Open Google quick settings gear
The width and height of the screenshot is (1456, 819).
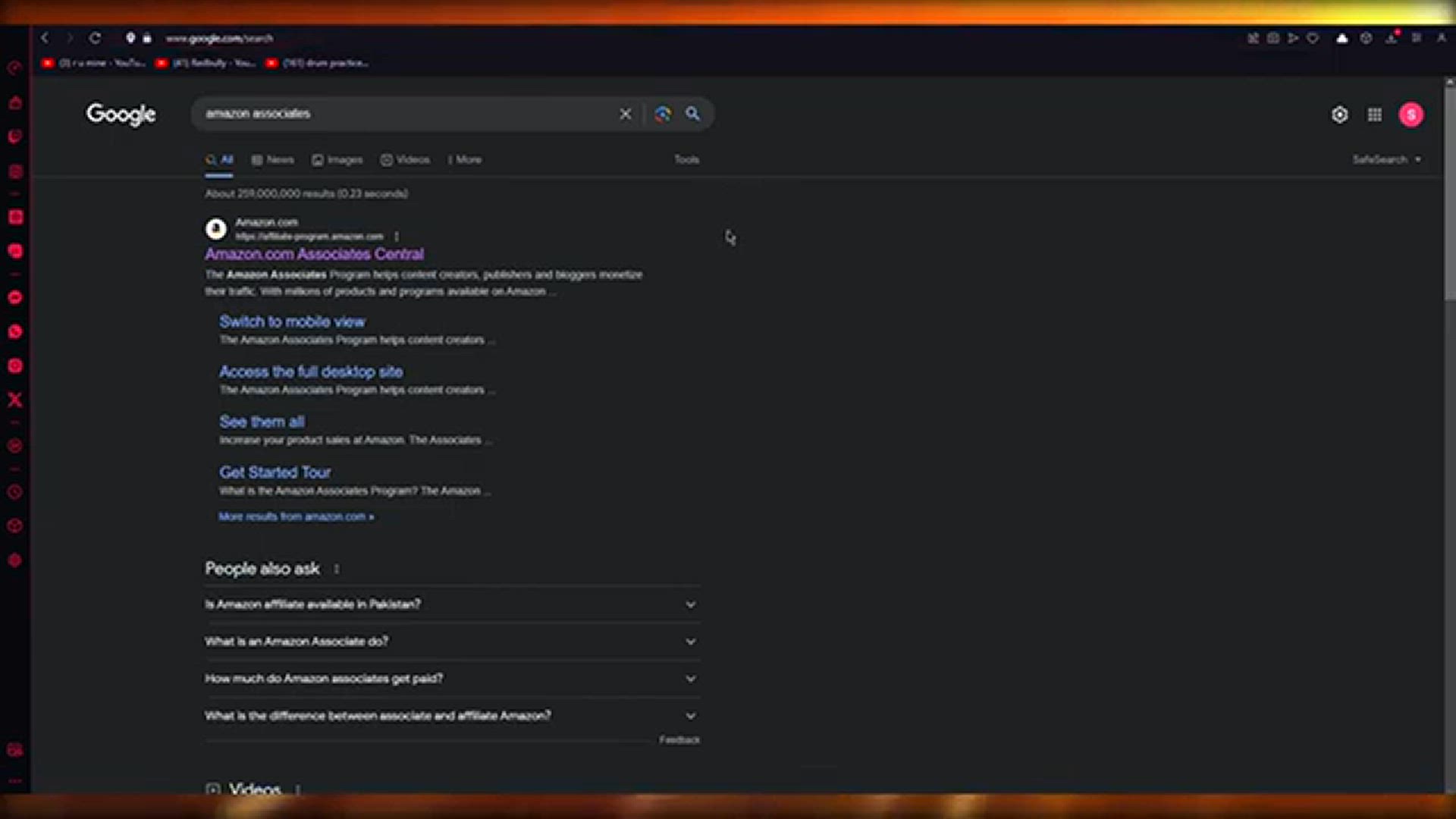[x=1339, y=115]
